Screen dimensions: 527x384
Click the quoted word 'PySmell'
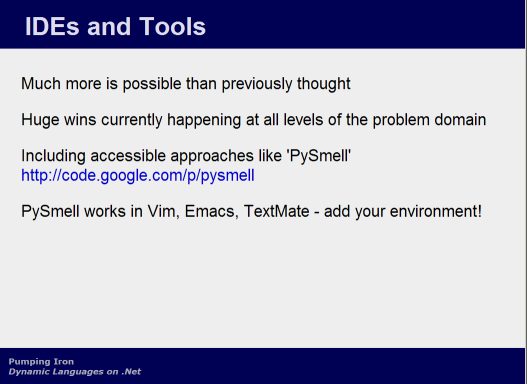pos(319,156)
